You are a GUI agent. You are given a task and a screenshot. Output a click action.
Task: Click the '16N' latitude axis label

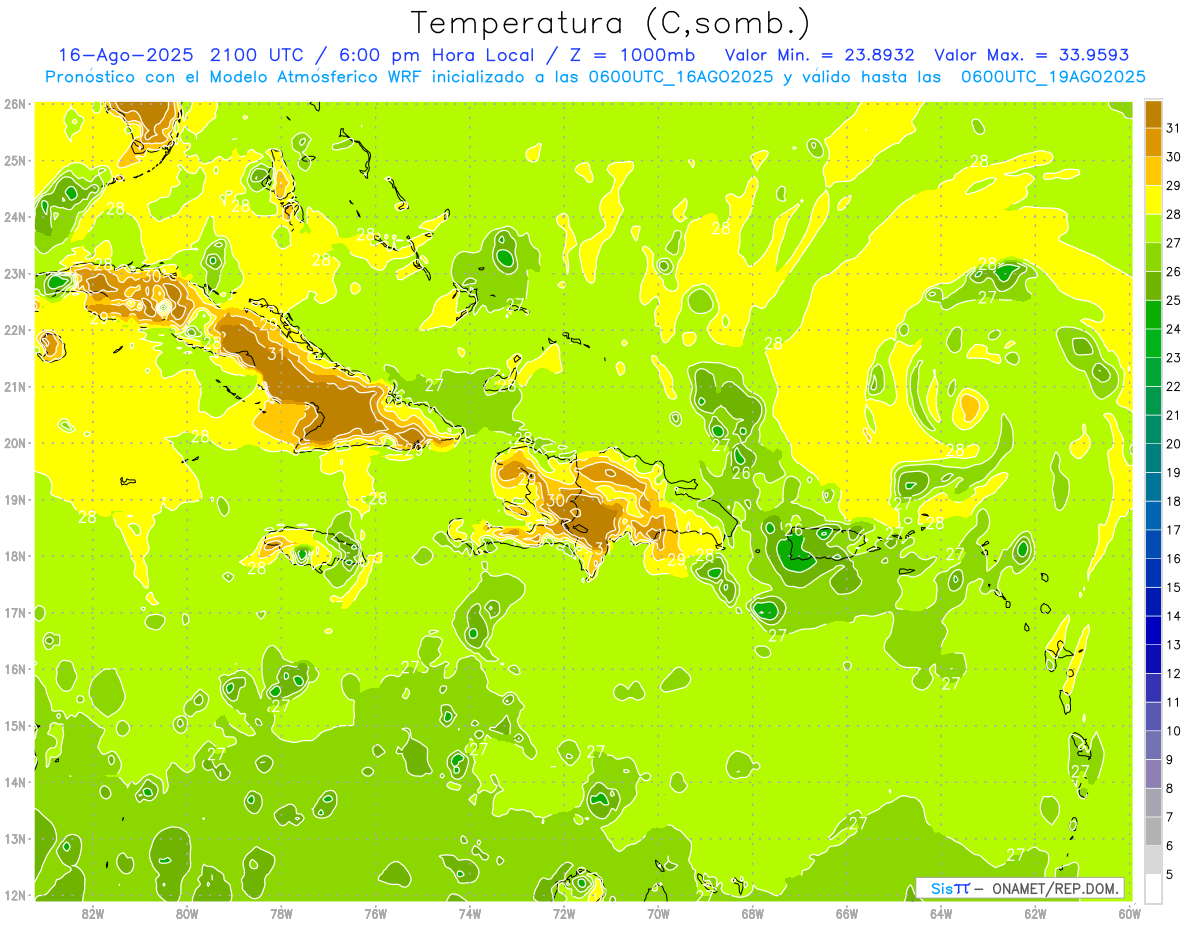click(x=15, y=669)
